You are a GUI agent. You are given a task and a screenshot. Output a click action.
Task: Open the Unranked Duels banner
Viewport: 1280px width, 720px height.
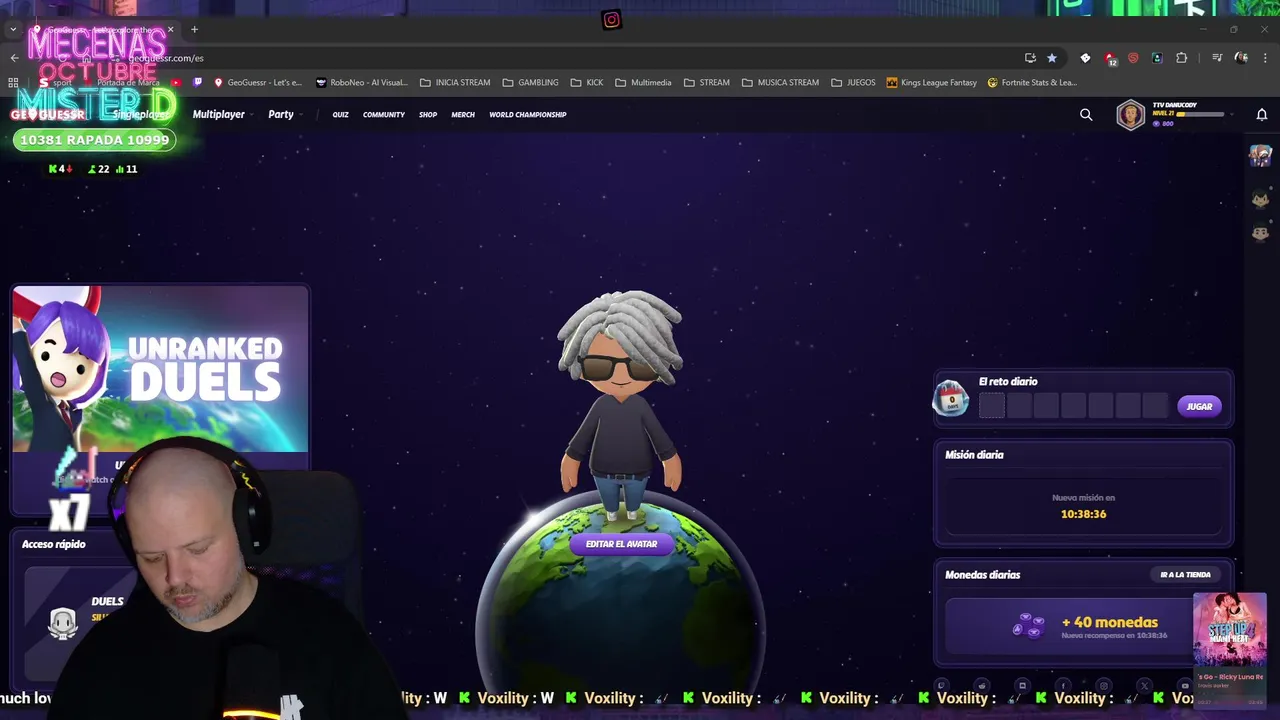coord(160,369)
